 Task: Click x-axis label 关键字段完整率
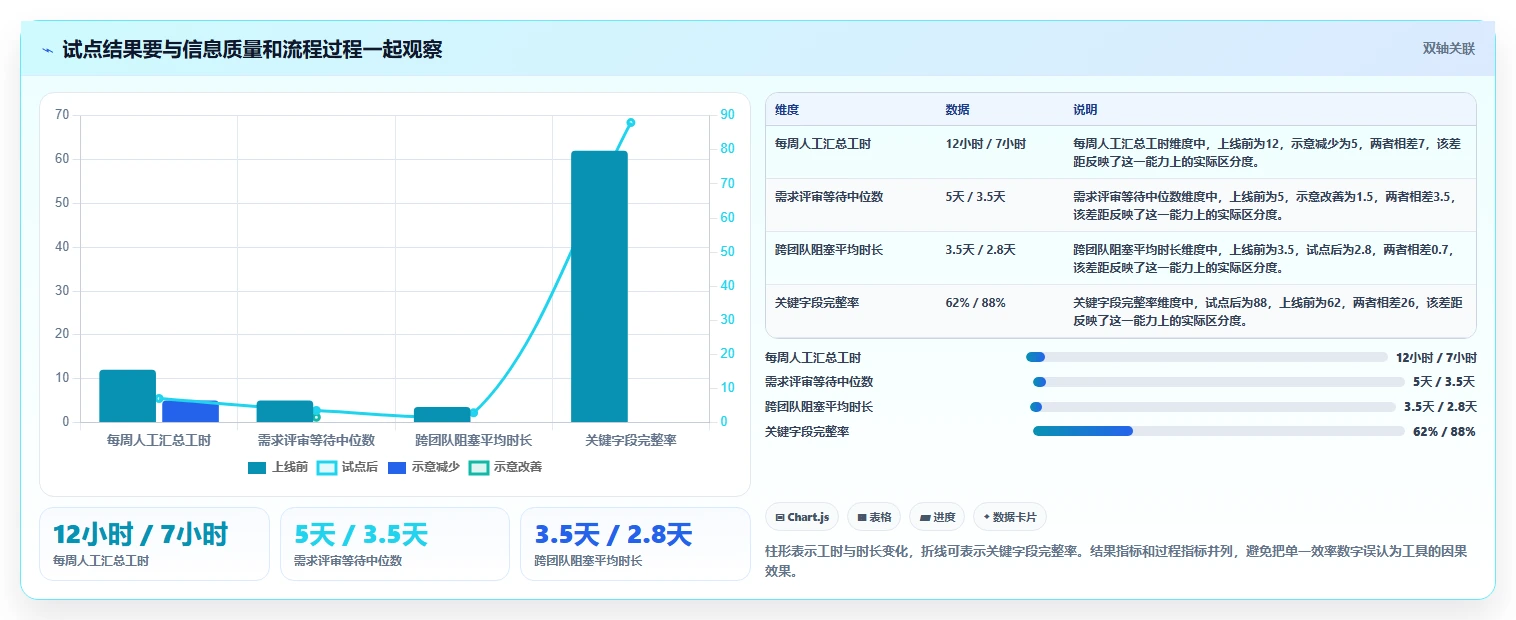pyautogui.click(x=631, y=440)
